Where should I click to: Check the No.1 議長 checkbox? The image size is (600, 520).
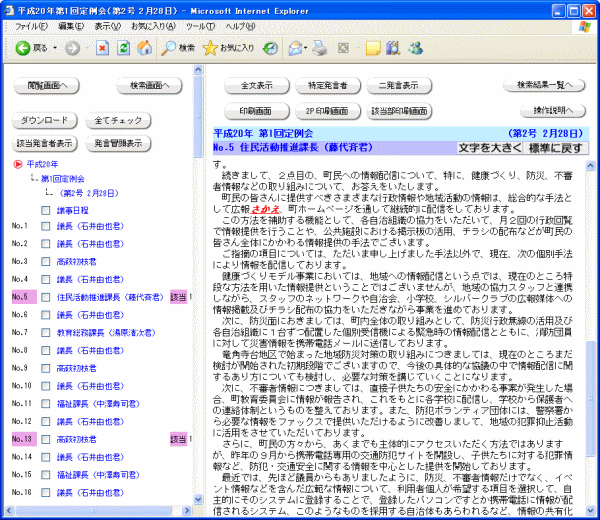[x=46, y=226]
